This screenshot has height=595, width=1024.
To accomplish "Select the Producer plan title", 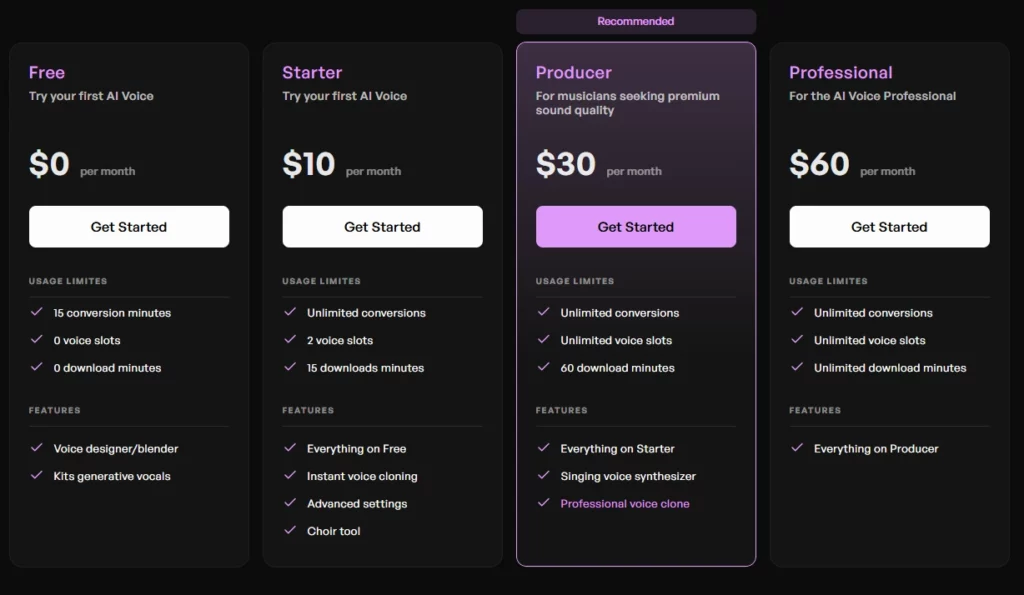I will (573, 72).
